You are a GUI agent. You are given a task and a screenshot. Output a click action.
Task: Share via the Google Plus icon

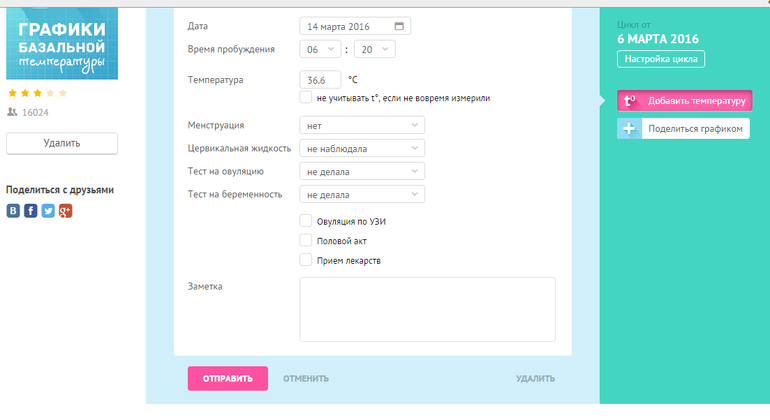(x=65, y=210)
